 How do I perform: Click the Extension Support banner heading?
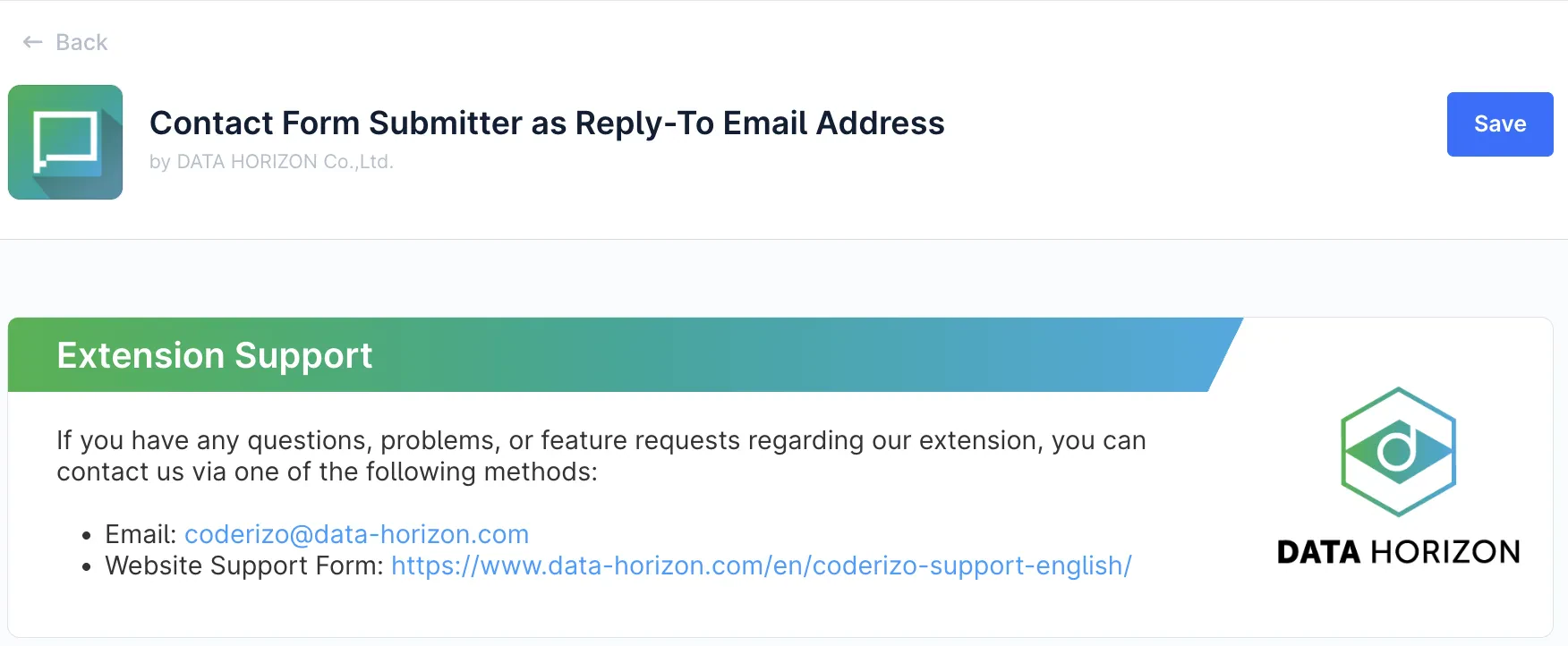[x=214, y=355]
